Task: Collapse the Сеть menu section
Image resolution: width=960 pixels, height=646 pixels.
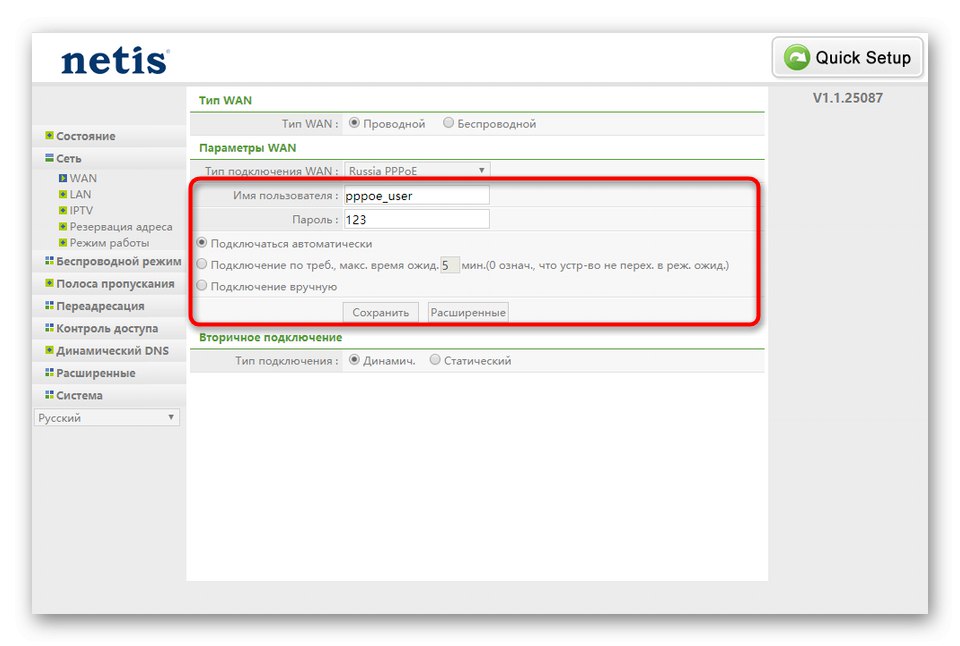Action: coord(69,159)
